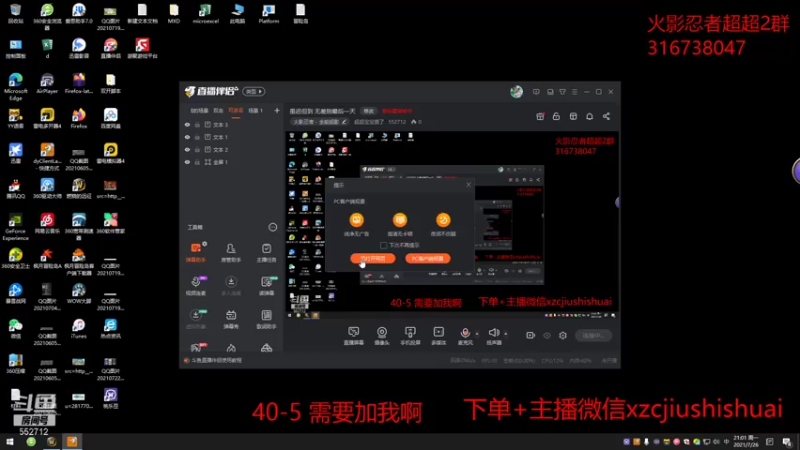The height and width of the screenshot is (450, 800).
Task: Hide the 全屏 1 layer
Action: click(x=187, y=162)
